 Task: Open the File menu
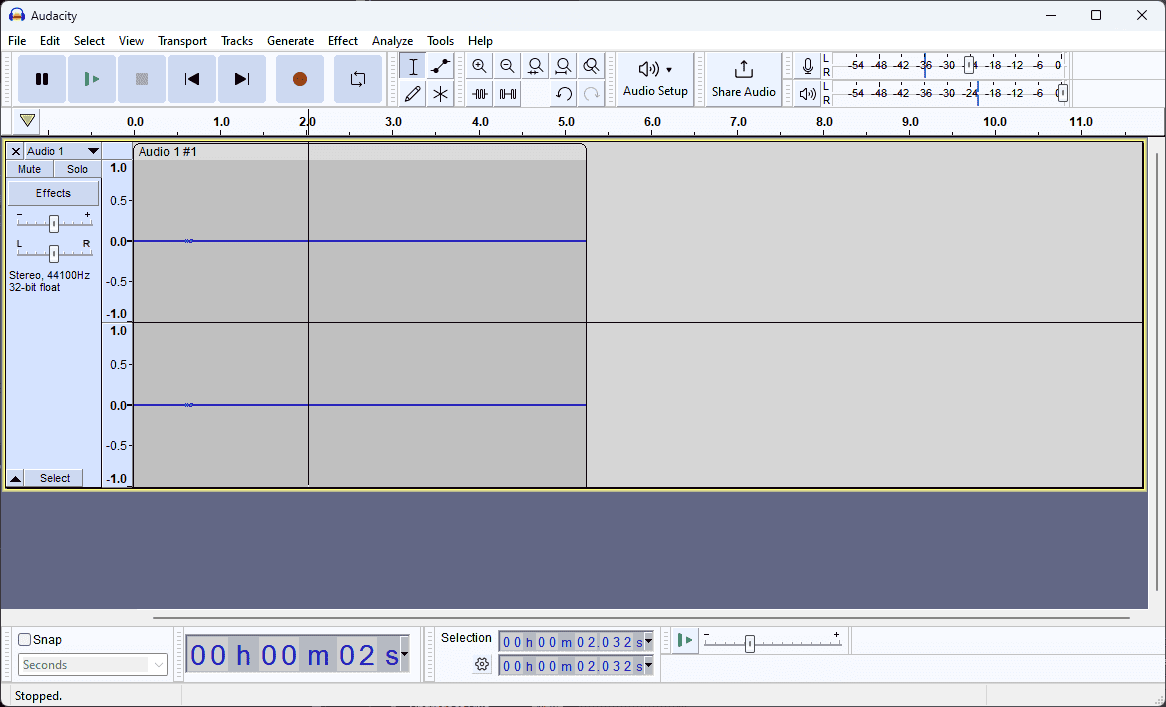[16, 41]
